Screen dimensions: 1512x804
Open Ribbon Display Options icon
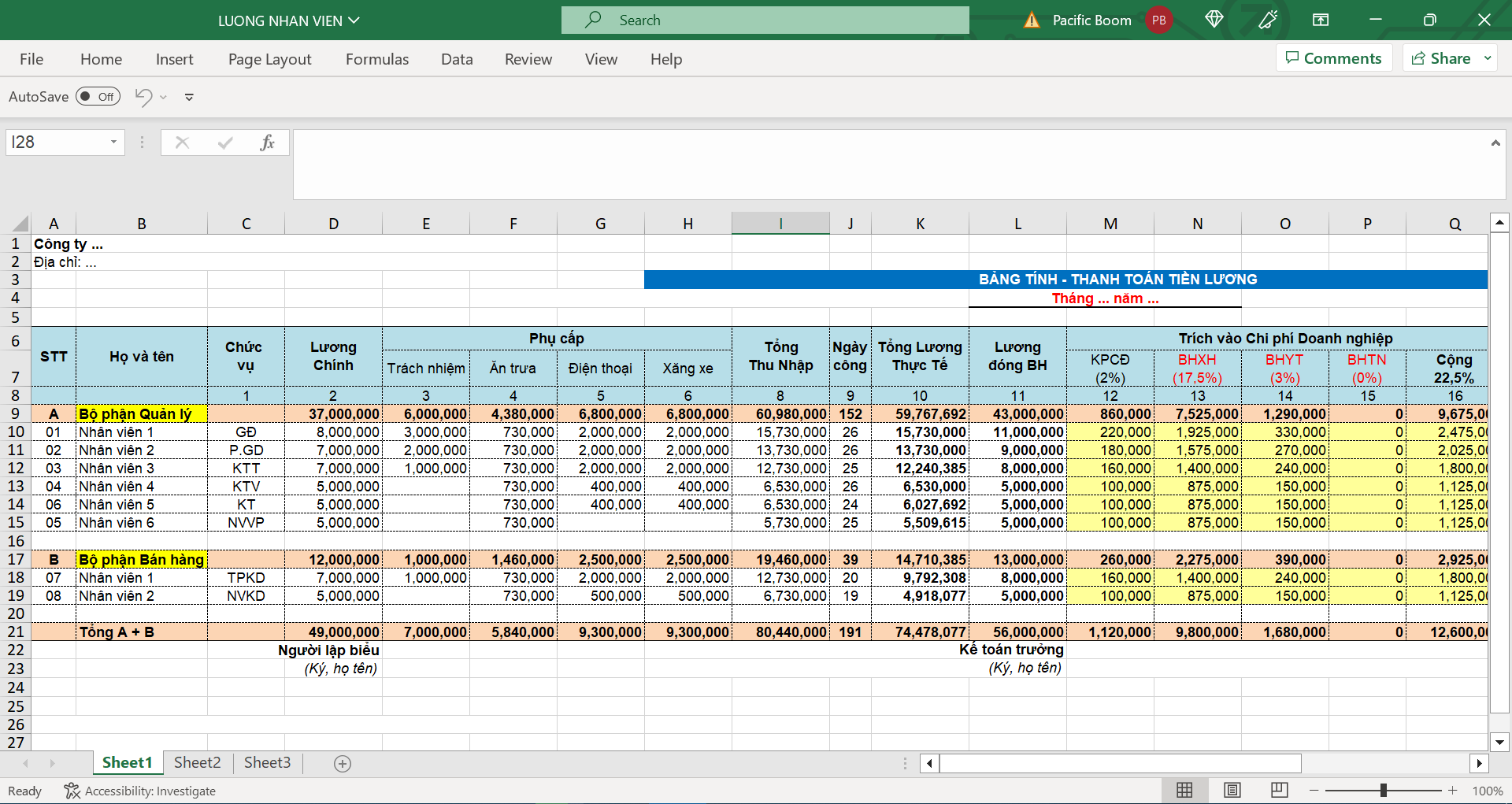[1321, 20]
